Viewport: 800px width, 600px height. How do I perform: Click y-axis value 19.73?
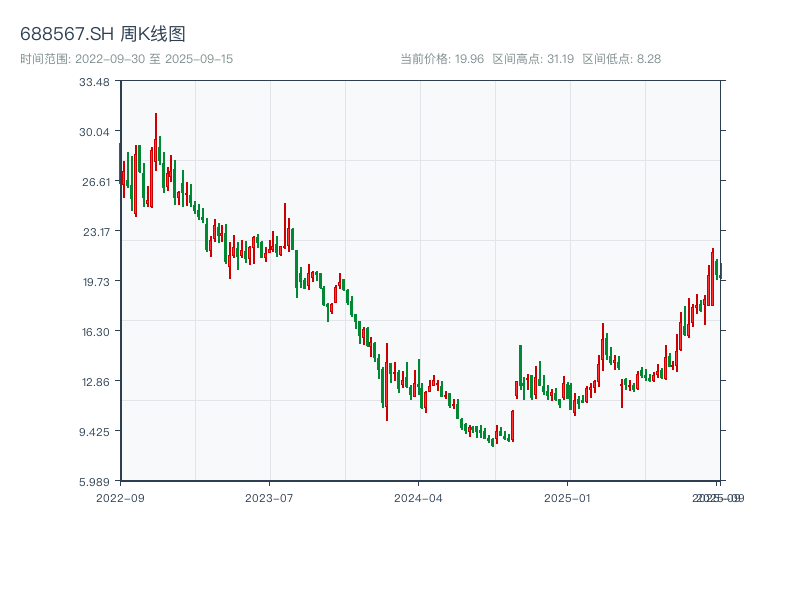96,282
